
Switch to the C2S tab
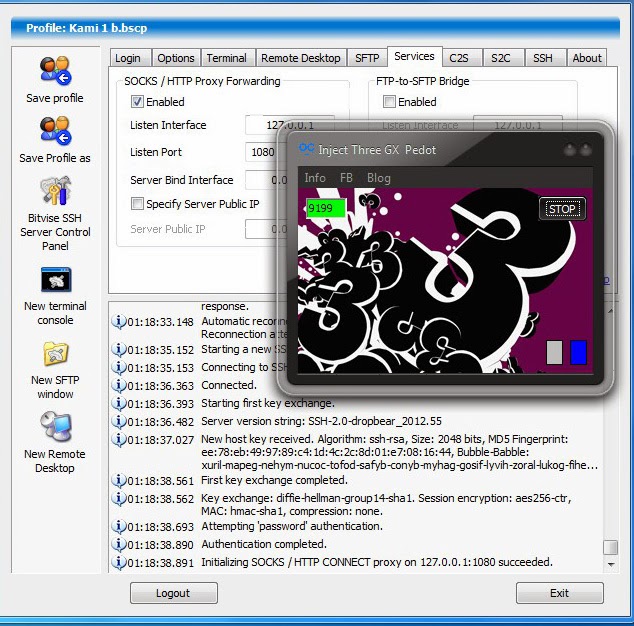462,58
